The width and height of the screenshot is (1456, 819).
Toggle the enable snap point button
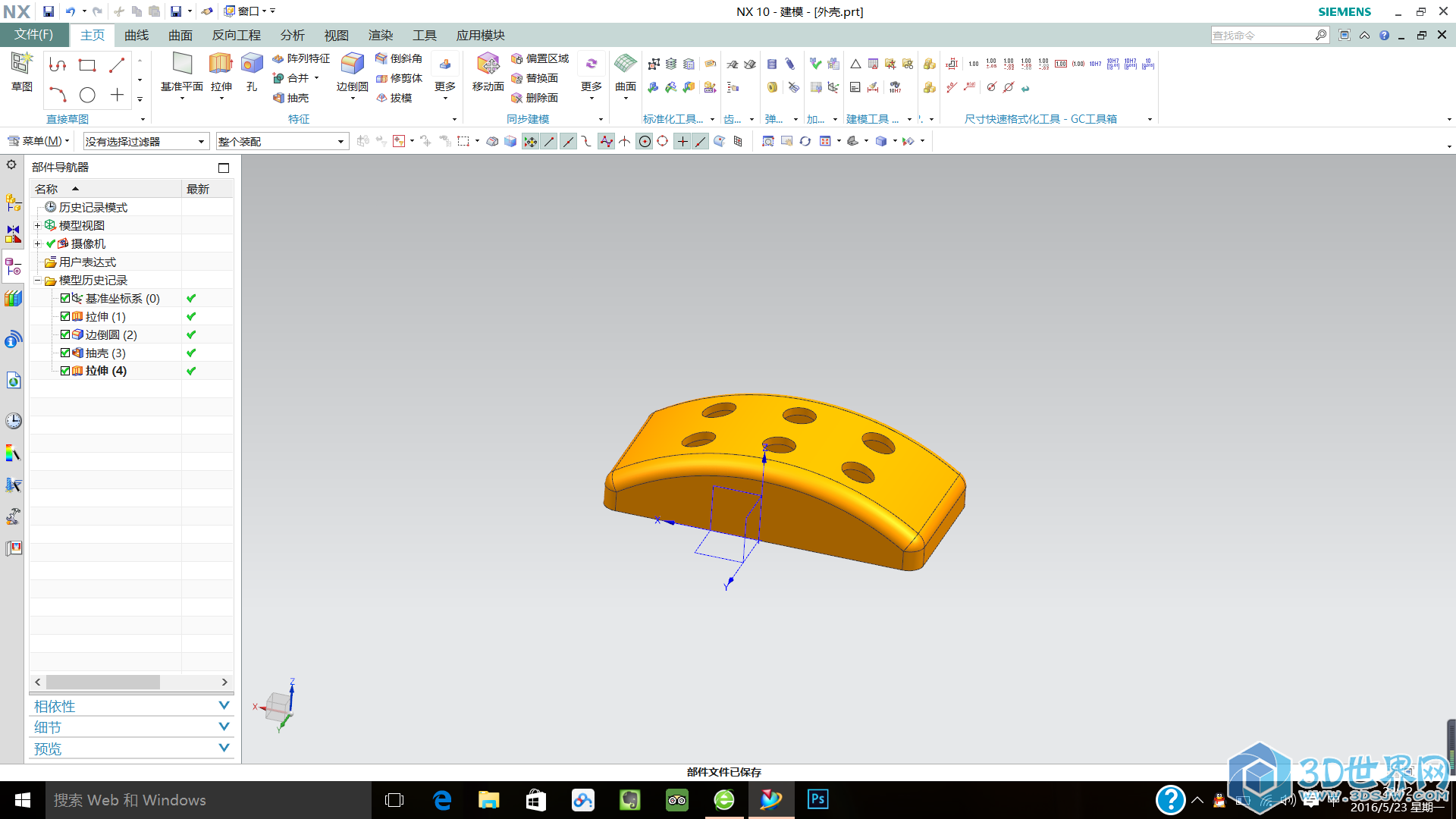pos(530,141)
